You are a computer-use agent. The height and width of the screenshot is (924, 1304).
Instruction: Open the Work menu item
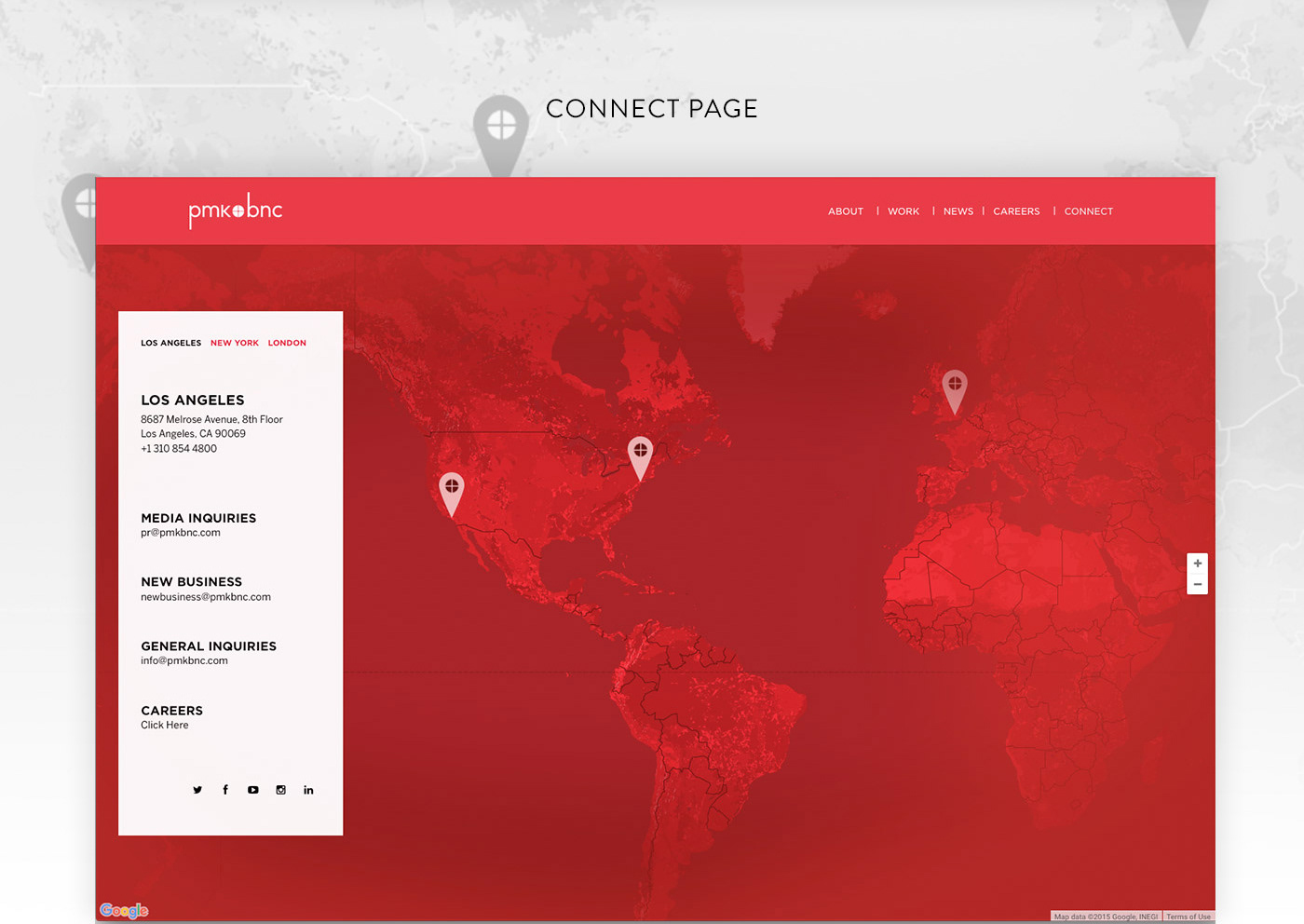coord(903,211)
